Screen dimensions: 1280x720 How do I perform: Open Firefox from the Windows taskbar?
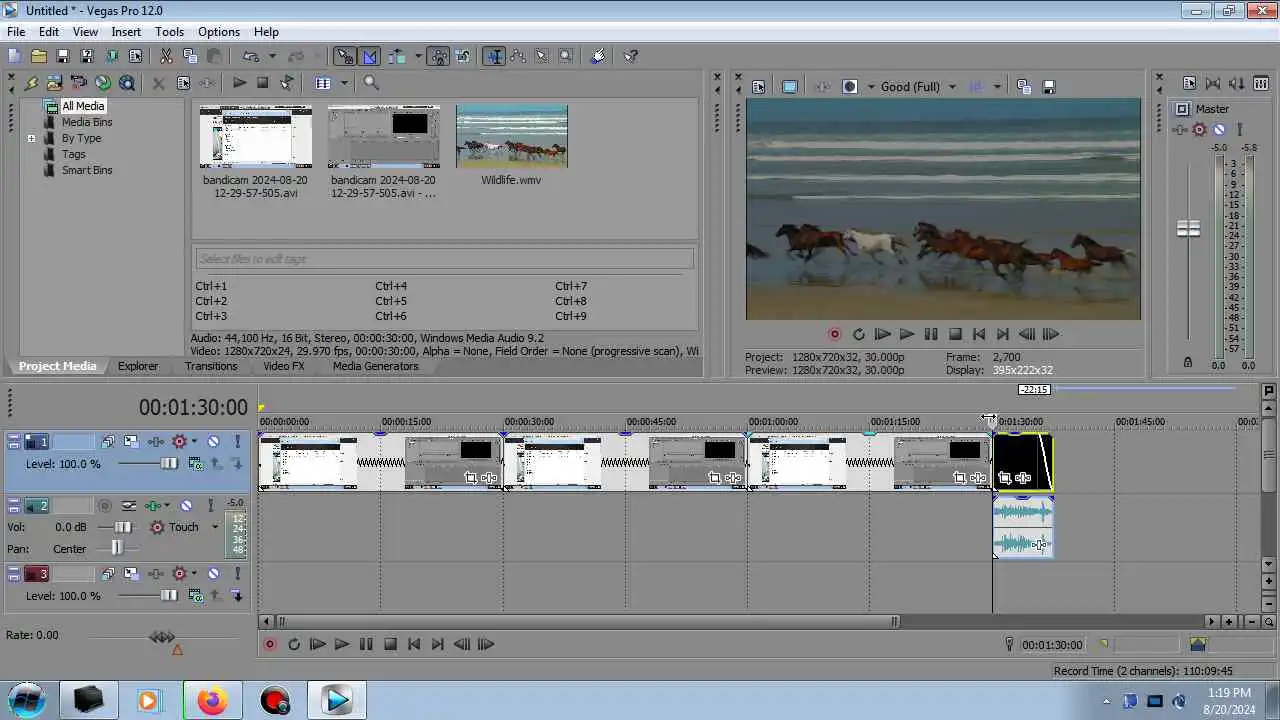click(212, 701)
